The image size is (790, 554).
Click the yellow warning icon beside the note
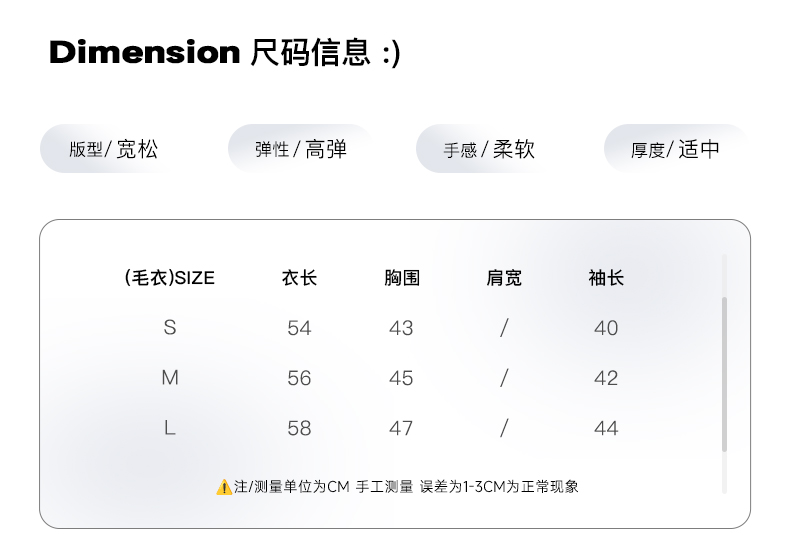224,487
